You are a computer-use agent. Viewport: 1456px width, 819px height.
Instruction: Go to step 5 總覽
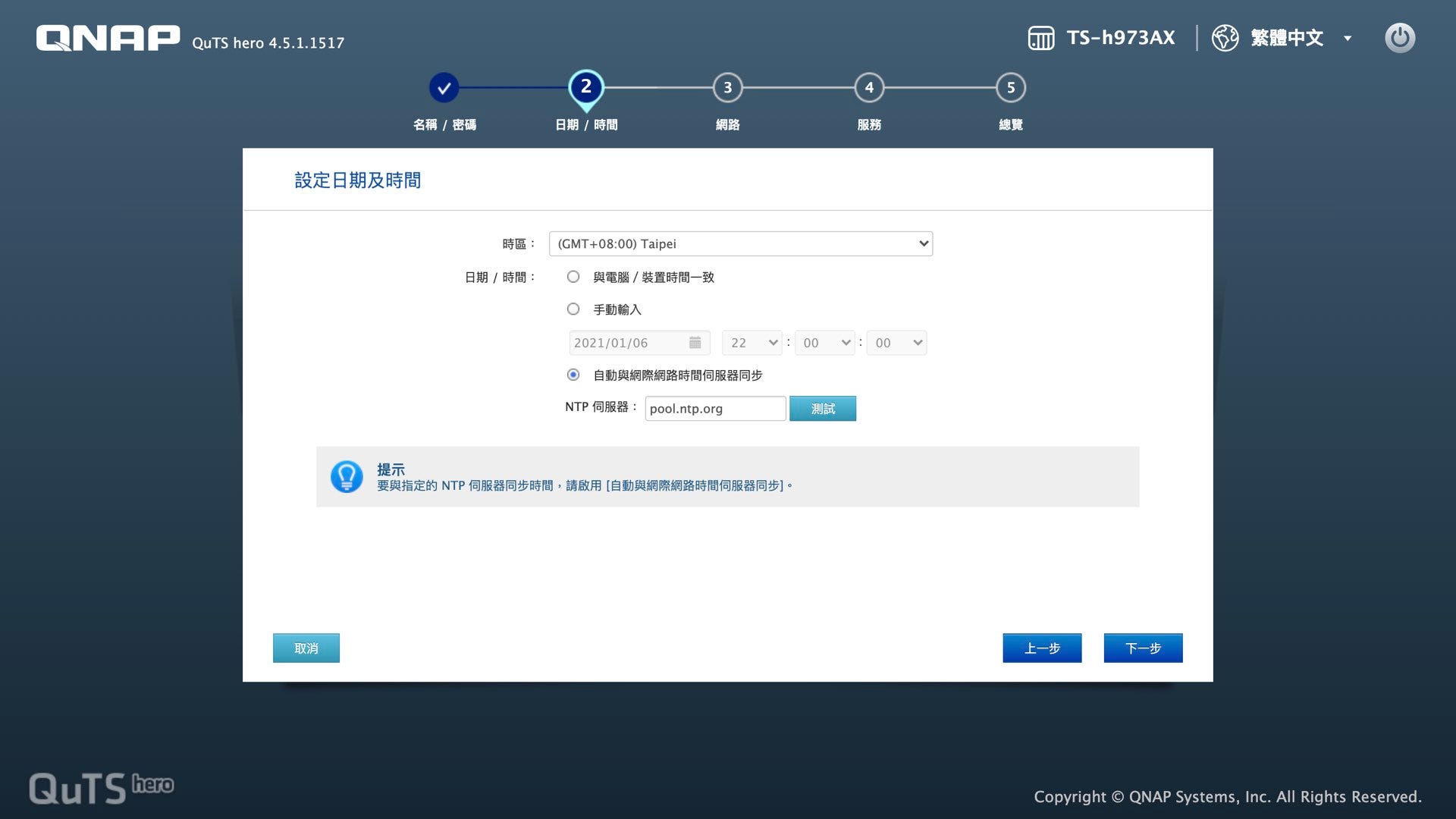point(1011,88)
